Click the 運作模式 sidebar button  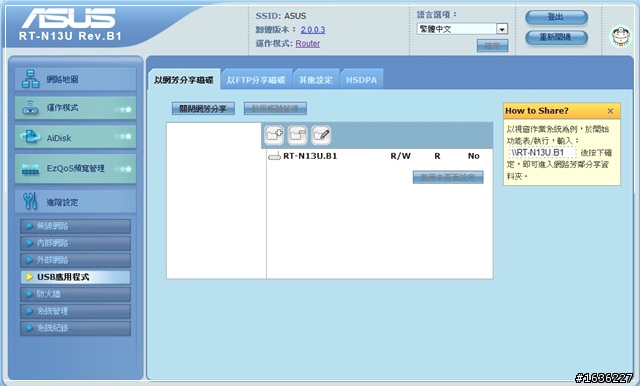[x=76, y=108]
